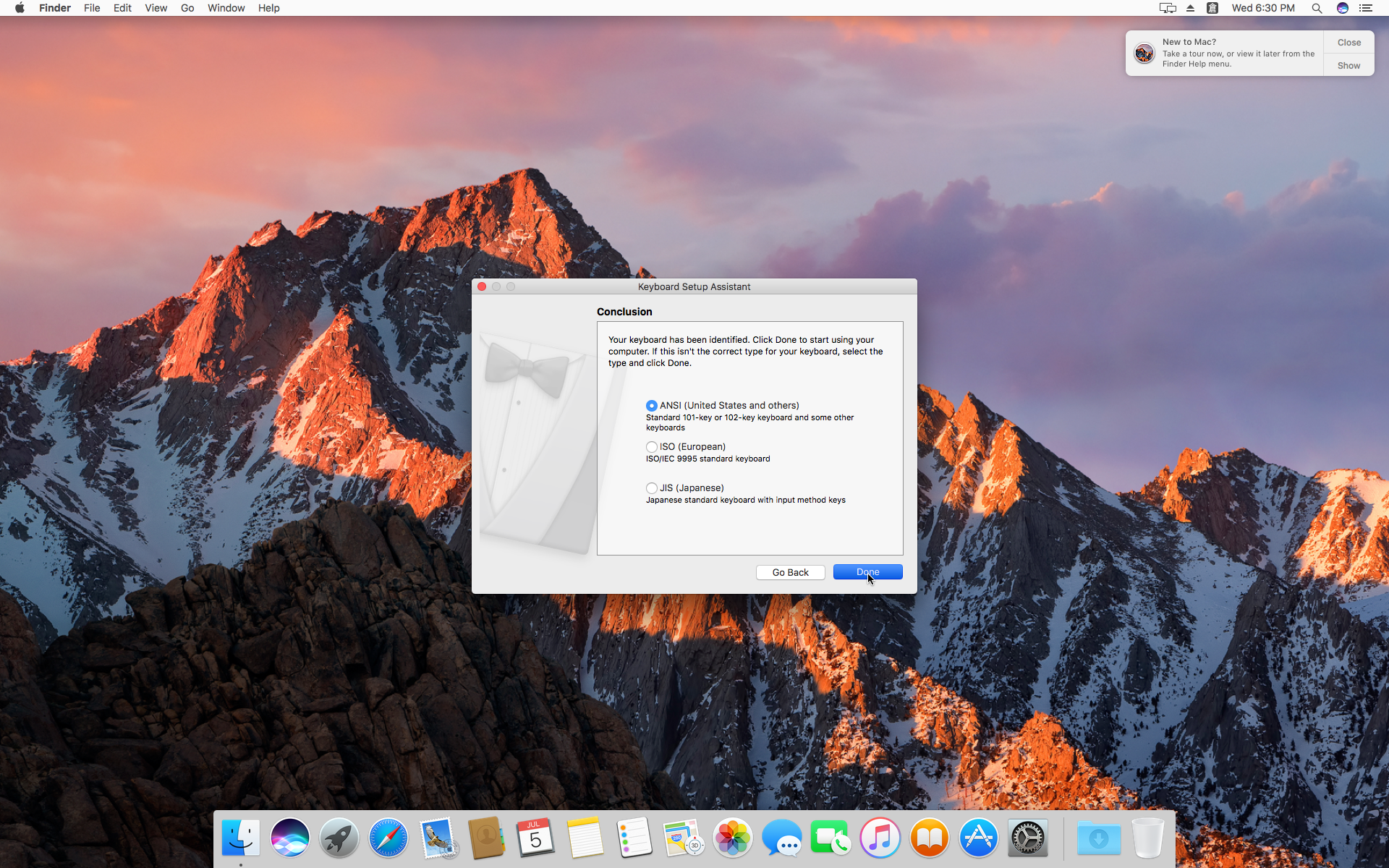This screenshot has width=1389, height=868.
Task: Open Messages app in Dock
Action: click(x=782, y=838)
